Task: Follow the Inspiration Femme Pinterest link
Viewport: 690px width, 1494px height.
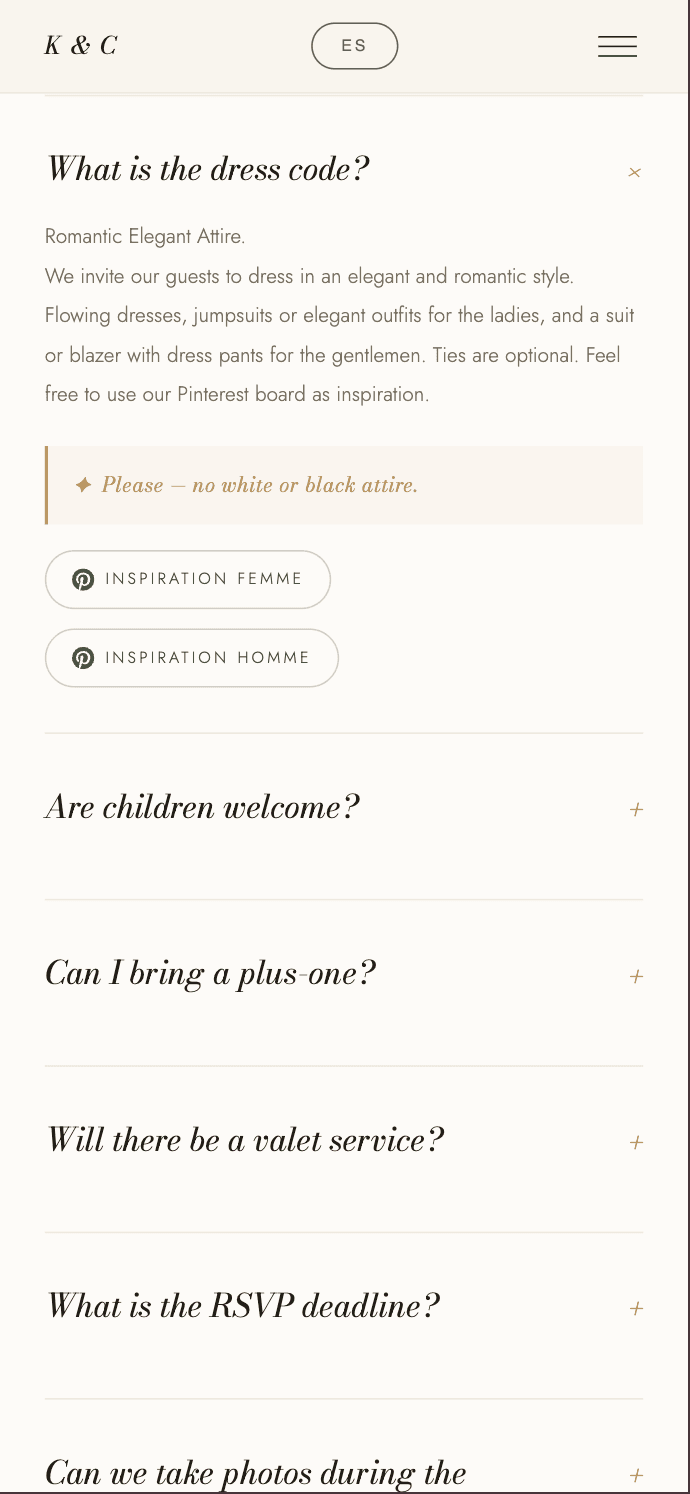Action: coord(187,579)
